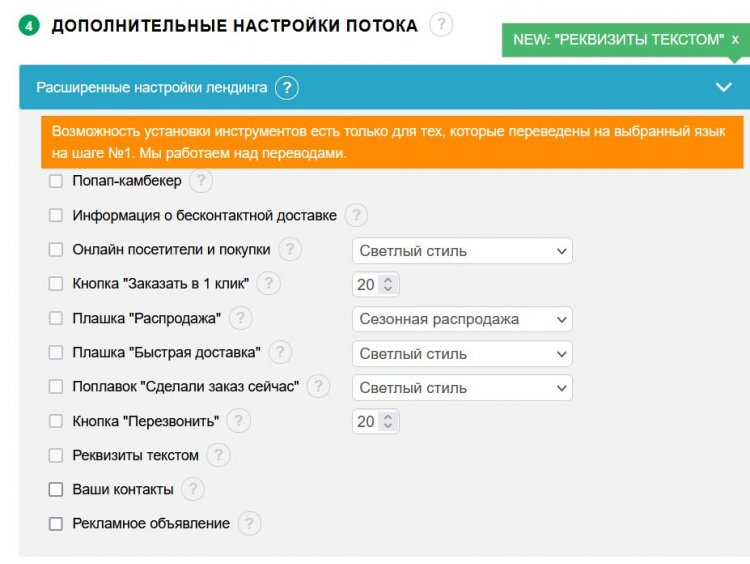This screenshot has height=564, width=750.
Task: Open help icon next to Попап-камбекер
Action: point(201,181)
